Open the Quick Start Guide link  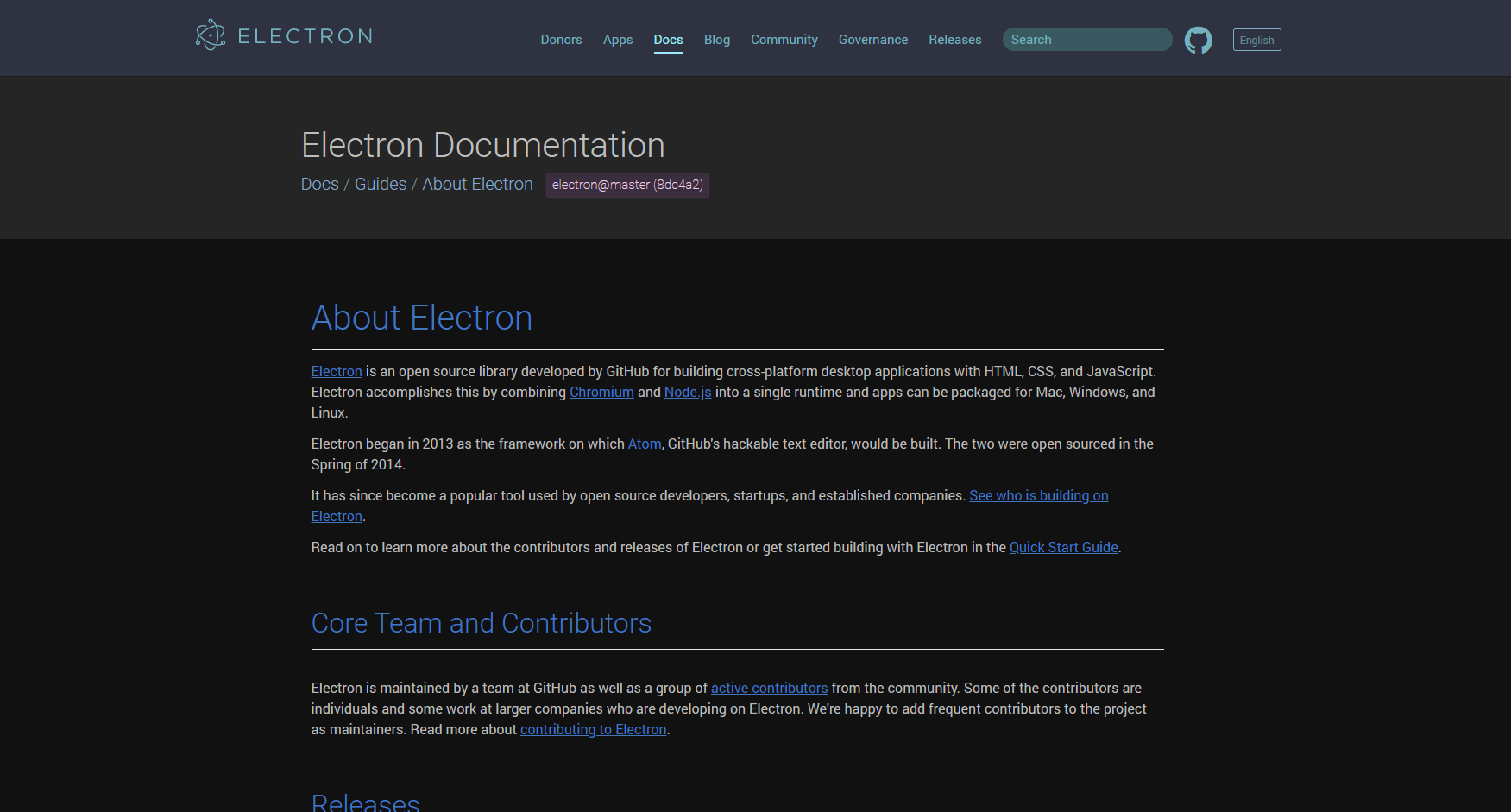pyautogui.click(x=1064, y=547)
